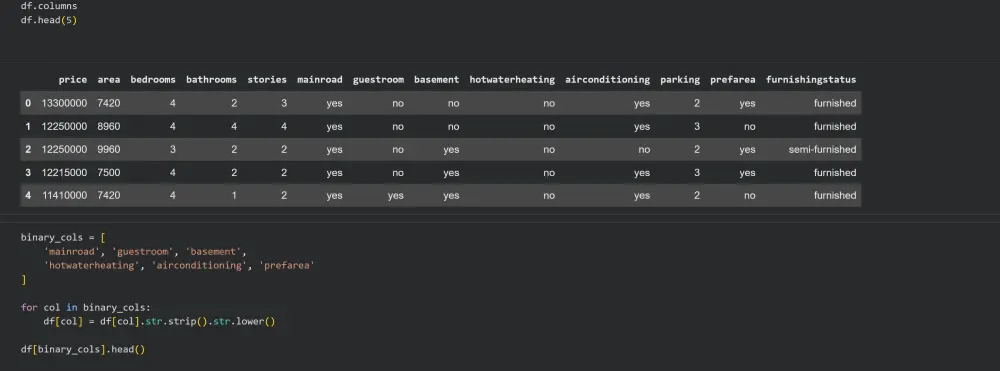Click parking value 3 in row 1

click(x=696, y=127)
